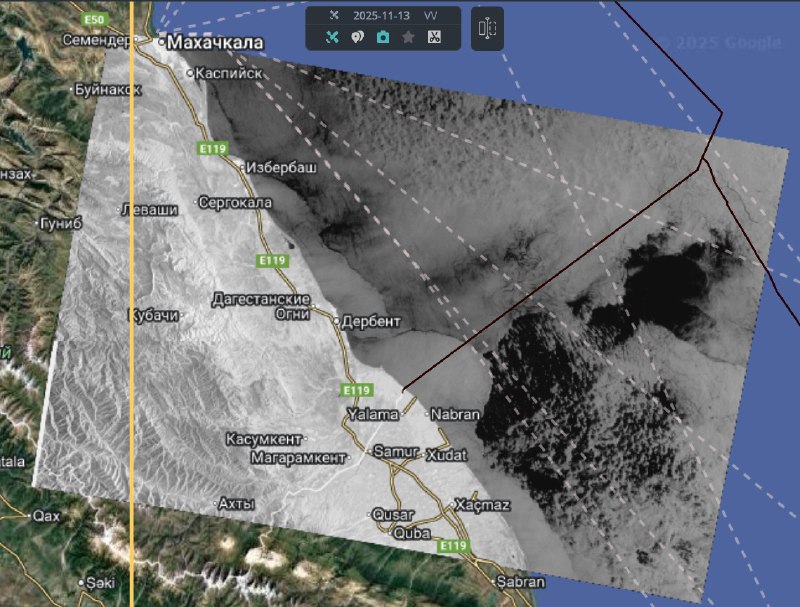Toggle the teal satellite layer icon
This screenshot has height=607, width=800.
point(333,37)
